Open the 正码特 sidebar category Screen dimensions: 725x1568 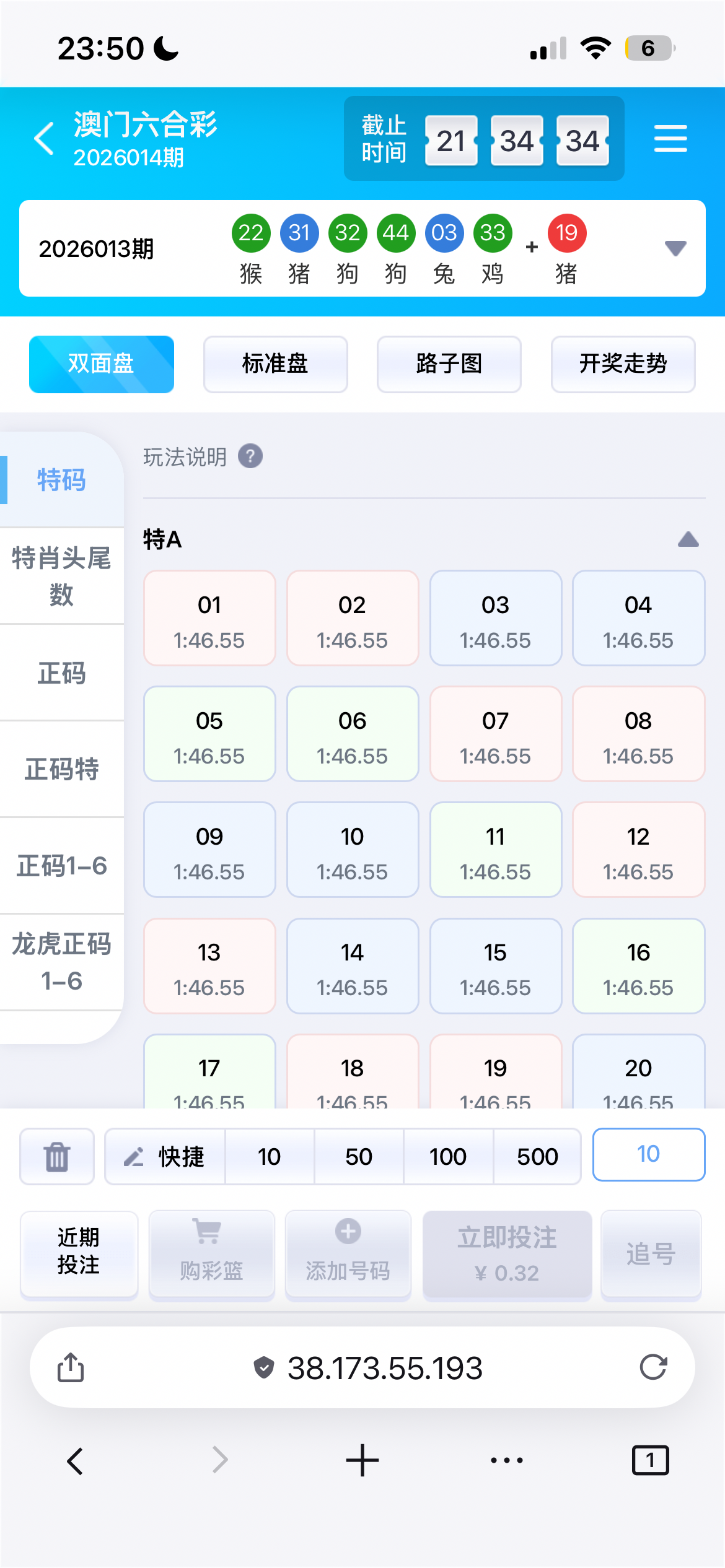62,769
